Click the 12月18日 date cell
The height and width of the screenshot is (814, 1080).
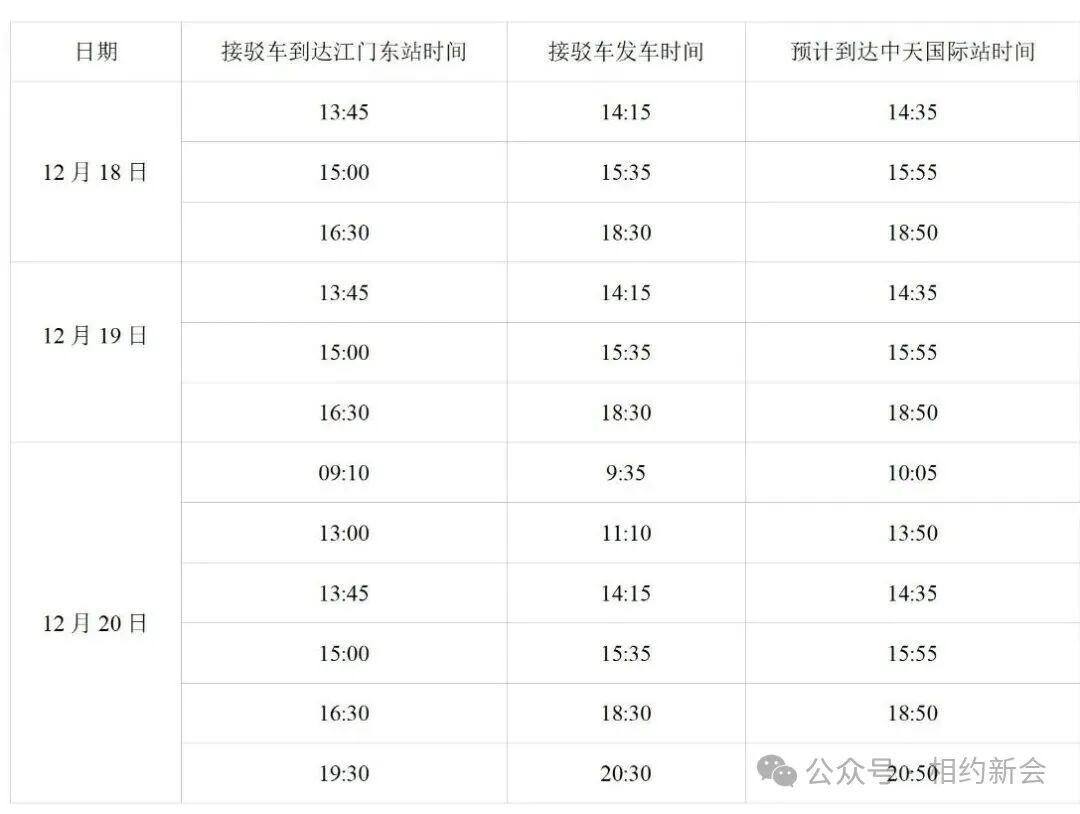click(96, 172)
